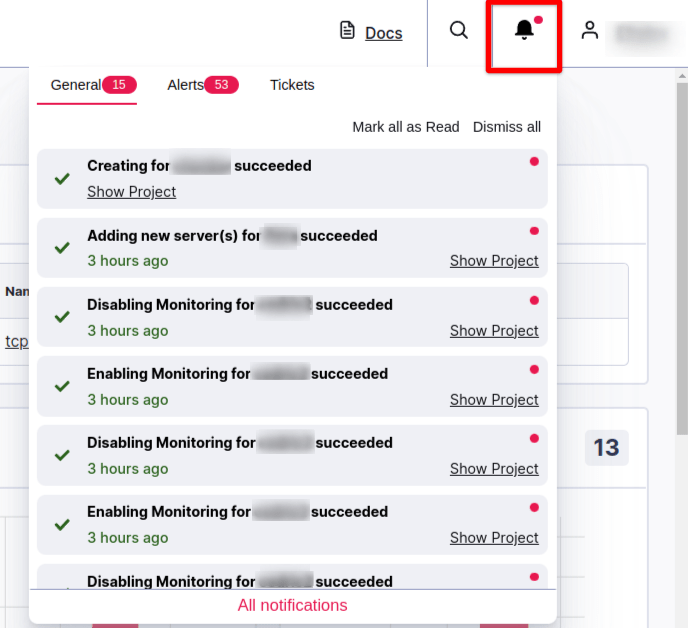688x628 pixels.
Task: Open the Tickets tab
Action: point(292,85)
